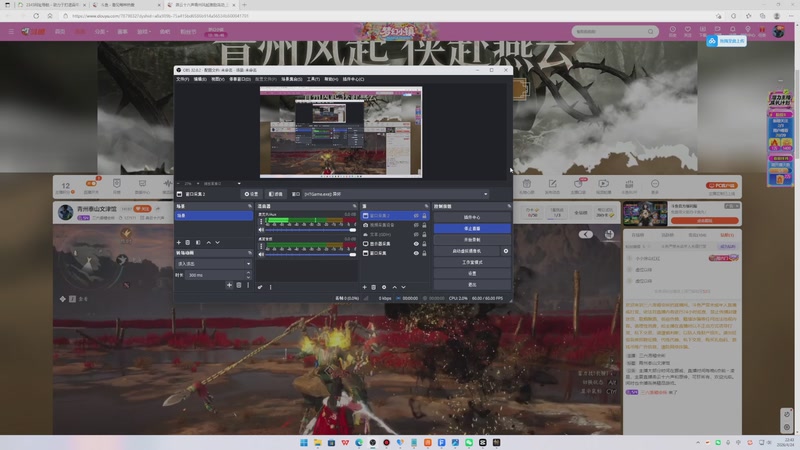The image size is (800, 450).
Task: Move scene down with Scenes panel arrow
Action: [217, 242]
